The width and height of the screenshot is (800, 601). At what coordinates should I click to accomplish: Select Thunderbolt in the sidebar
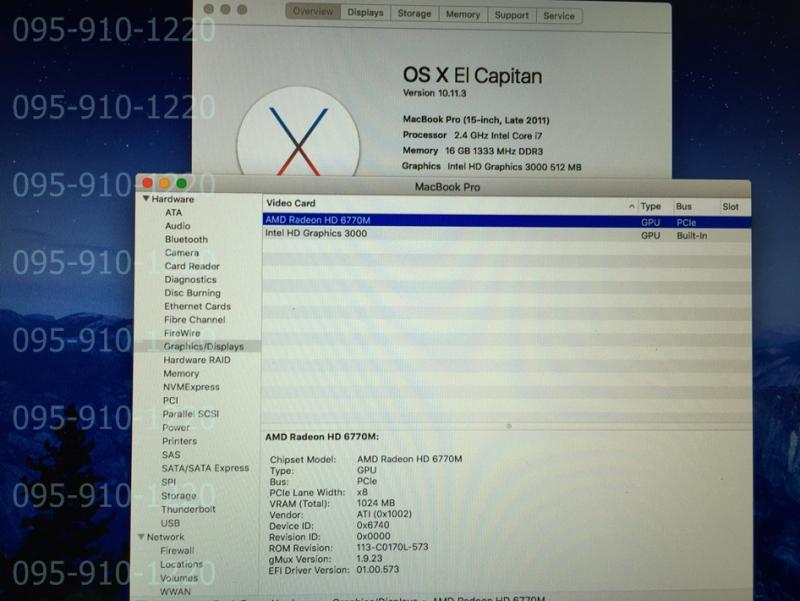188,509
